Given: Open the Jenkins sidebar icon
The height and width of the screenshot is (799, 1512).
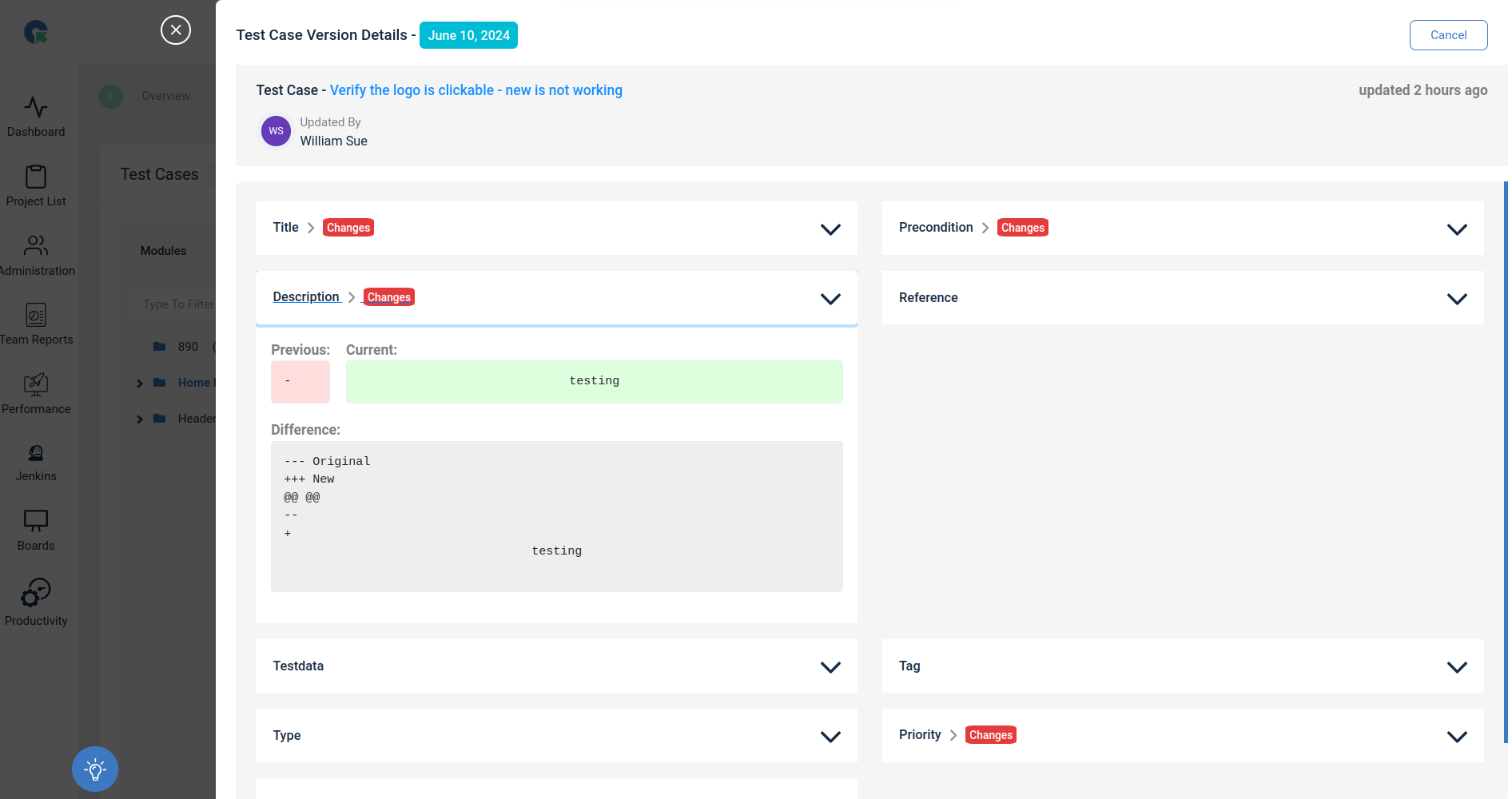Looking at the screenshot, I should pyautogui.click(x=36, y=453).
